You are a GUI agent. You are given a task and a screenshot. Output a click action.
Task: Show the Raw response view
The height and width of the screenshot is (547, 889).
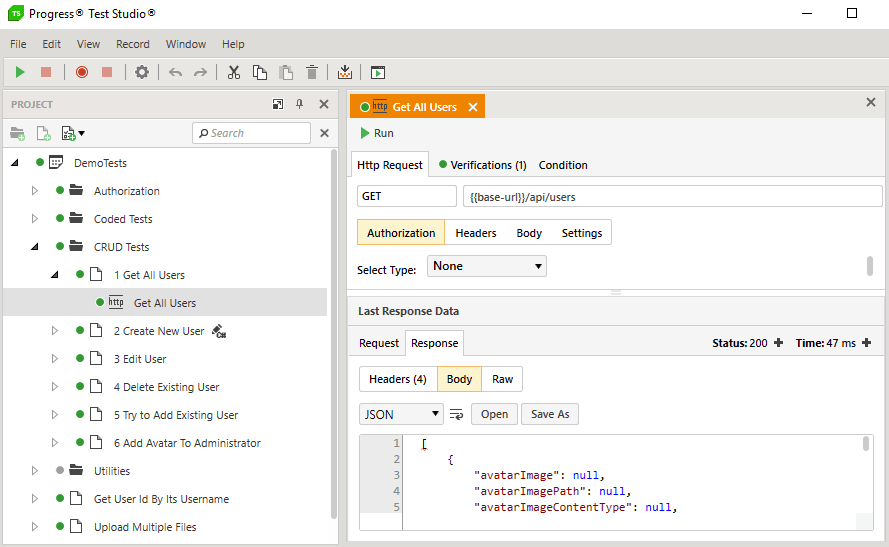[502, 379]
